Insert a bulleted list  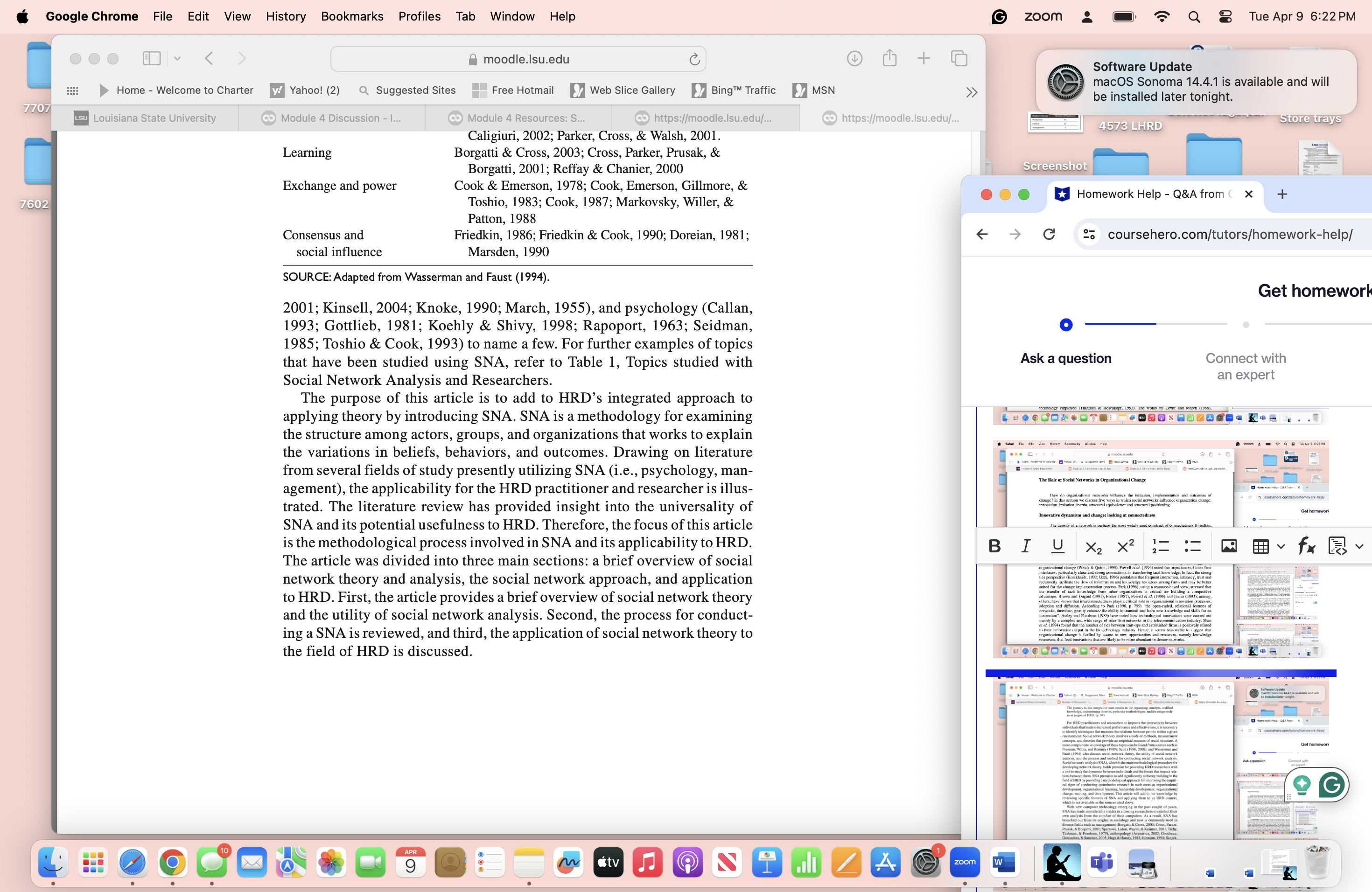pyautogui.click(x=1192, y=546)
